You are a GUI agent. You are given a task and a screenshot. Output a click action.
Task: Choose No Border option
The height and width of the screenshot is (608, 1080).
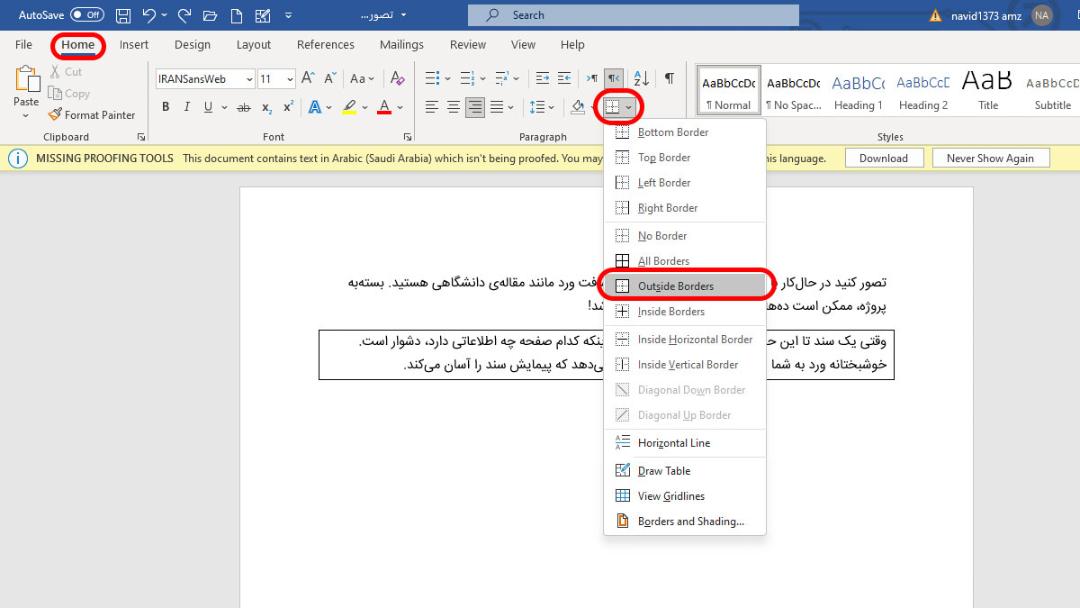click(x=685, y=235)
